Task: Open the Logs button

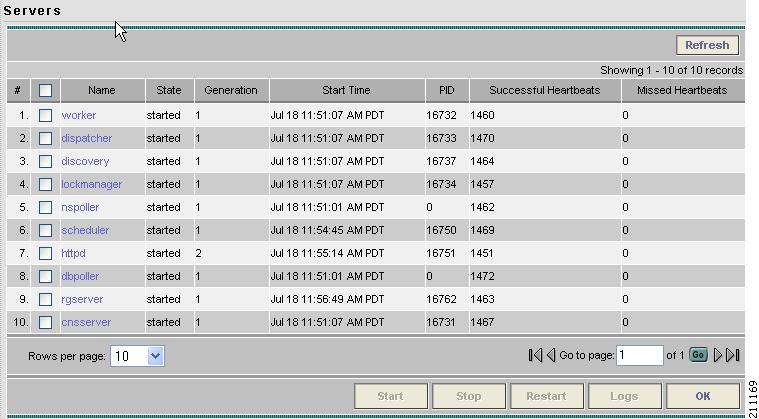Action: click(x=624, y=396)
